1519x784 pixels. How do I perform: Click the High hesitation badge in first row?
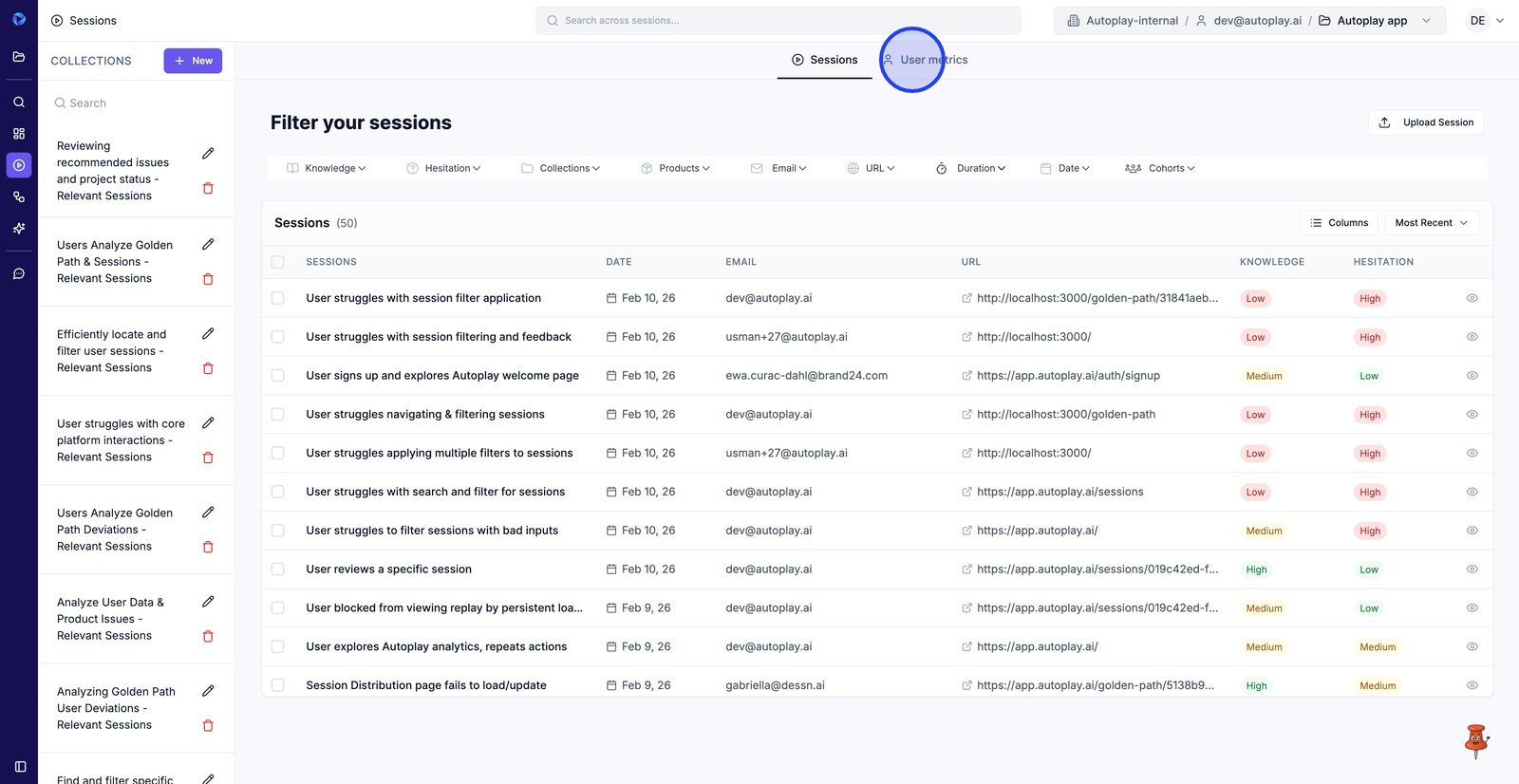[x=1369, y=298]
